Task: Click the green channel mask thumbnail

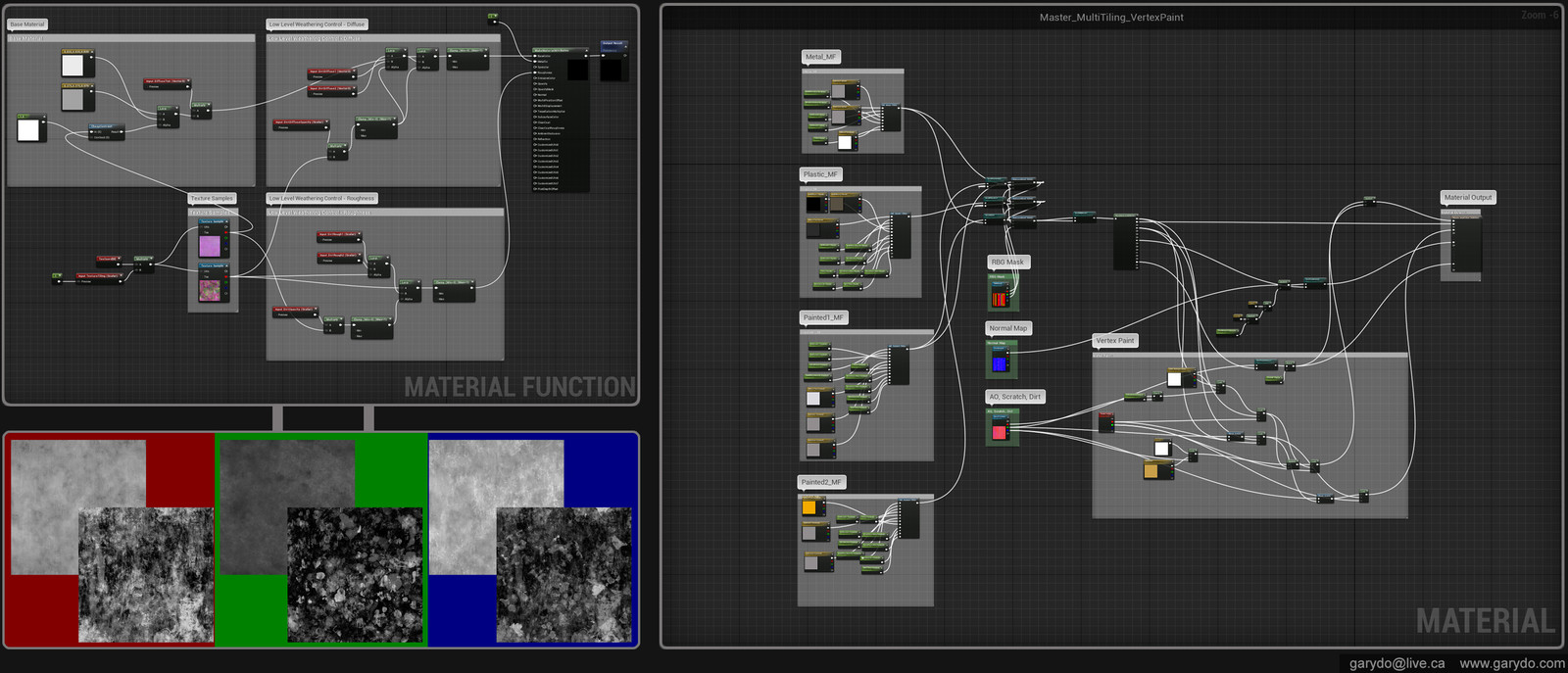Action: tap(354, 574)
